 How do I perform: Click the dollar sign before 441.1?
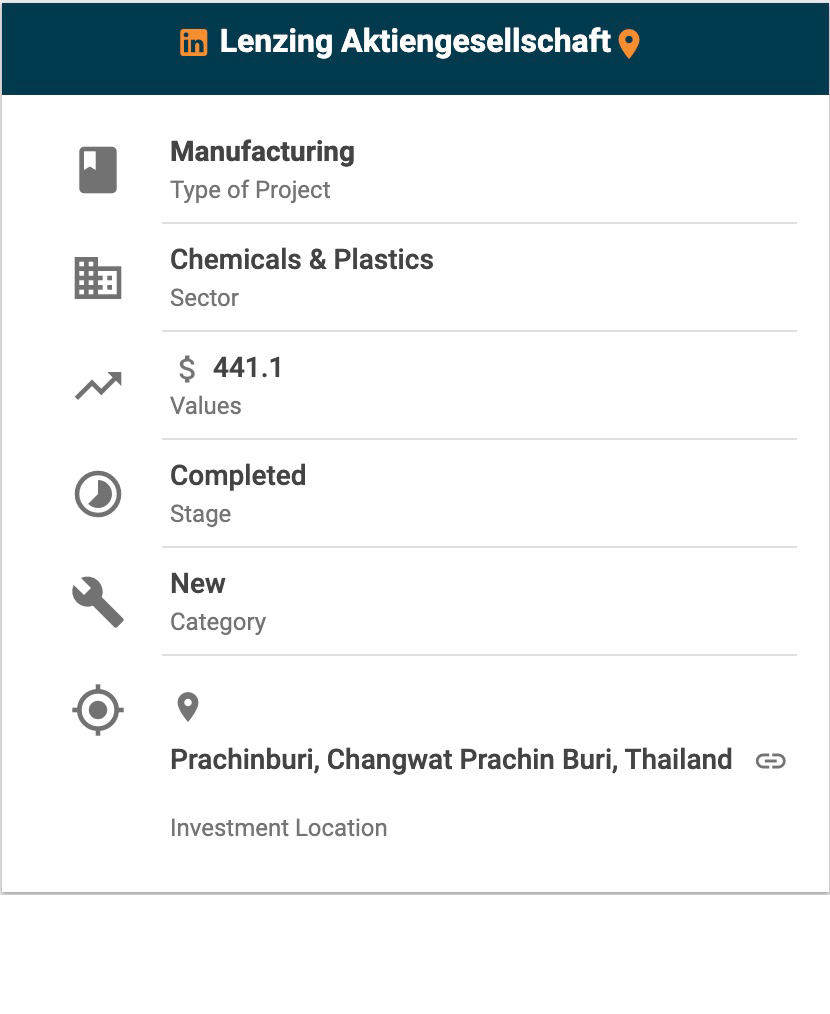tap(187, 369)
